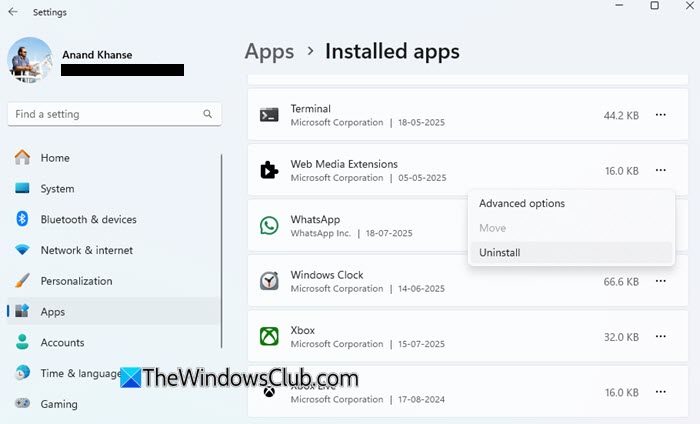Click the 32.0 KB size value
Image resolution: width=700 pixels, height=424 pixels.
tap(621, 337)
